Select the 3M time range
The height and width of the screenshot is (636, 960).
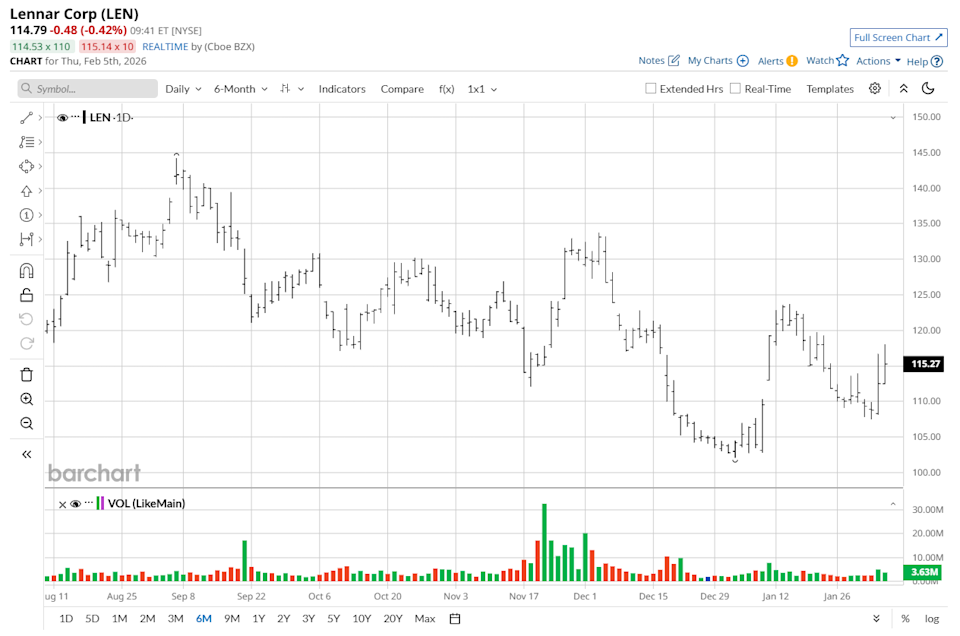click(x=176, y=619)
